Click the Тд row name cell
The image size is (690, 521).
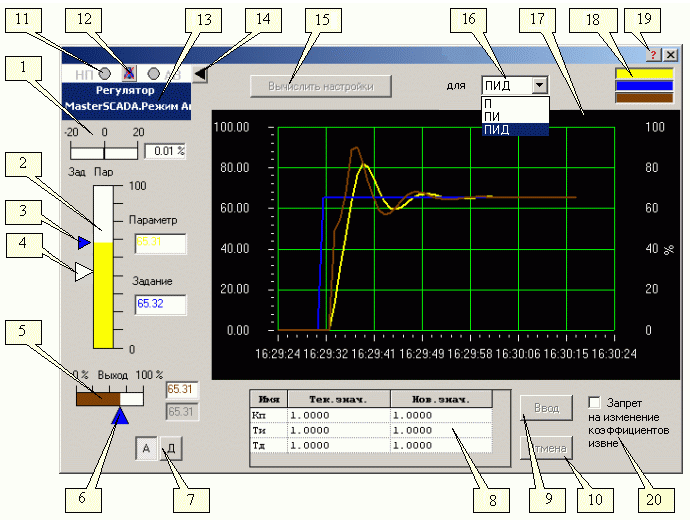pos(269,445)
